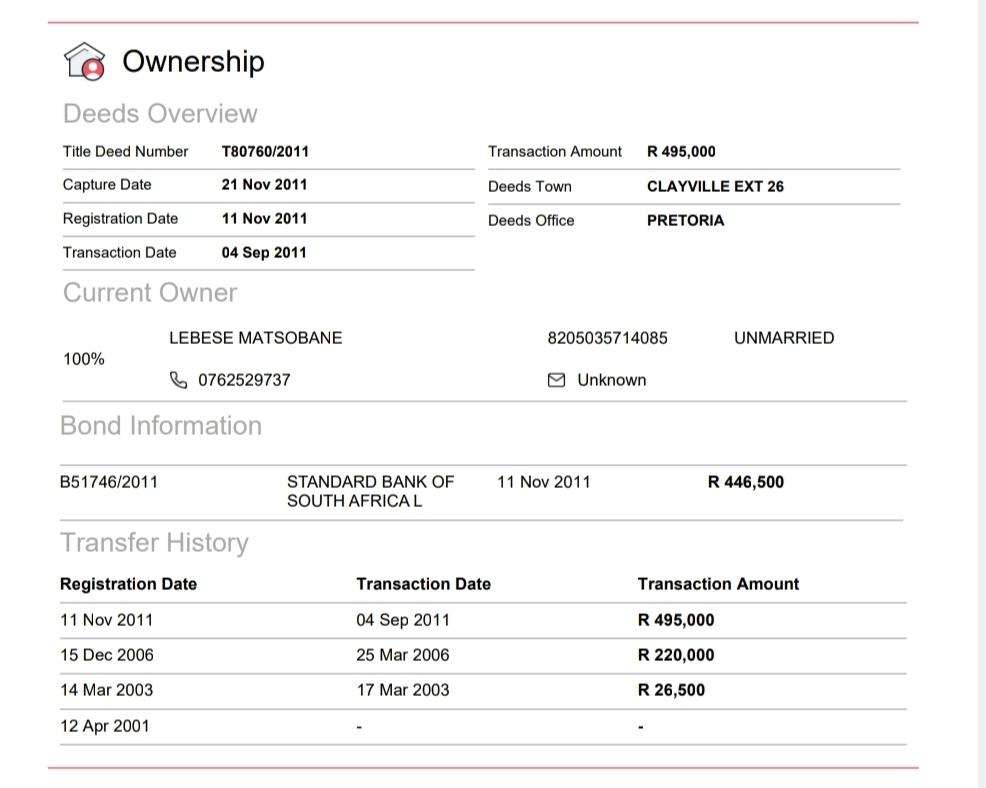986x788 pixels.
Task: Click the Registration Date column header
Action: pos(128,584)
